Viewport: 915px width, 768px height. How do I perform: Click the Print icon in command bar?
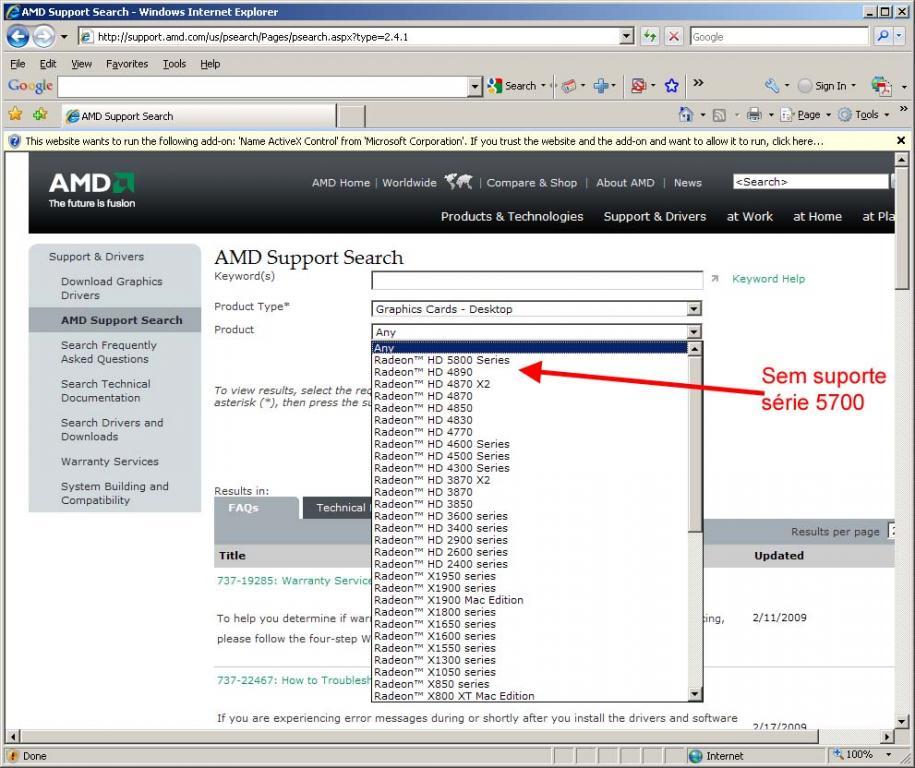click(754, 114)
